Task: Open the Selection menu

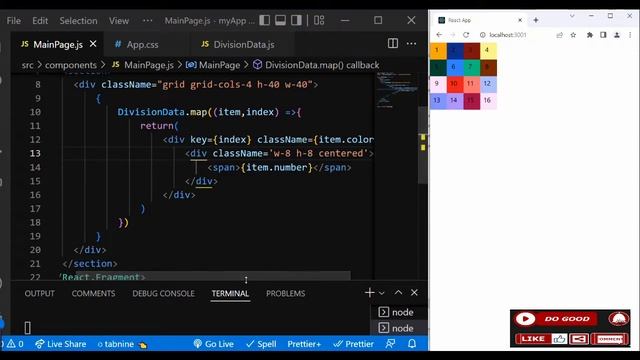Action: 78,21
